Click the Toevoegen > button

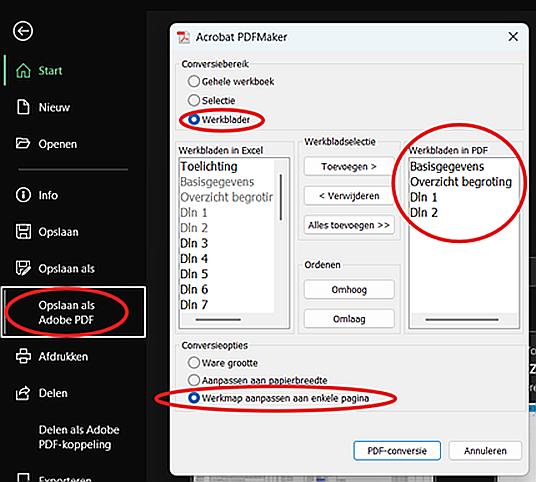click(x=349, y=166)
